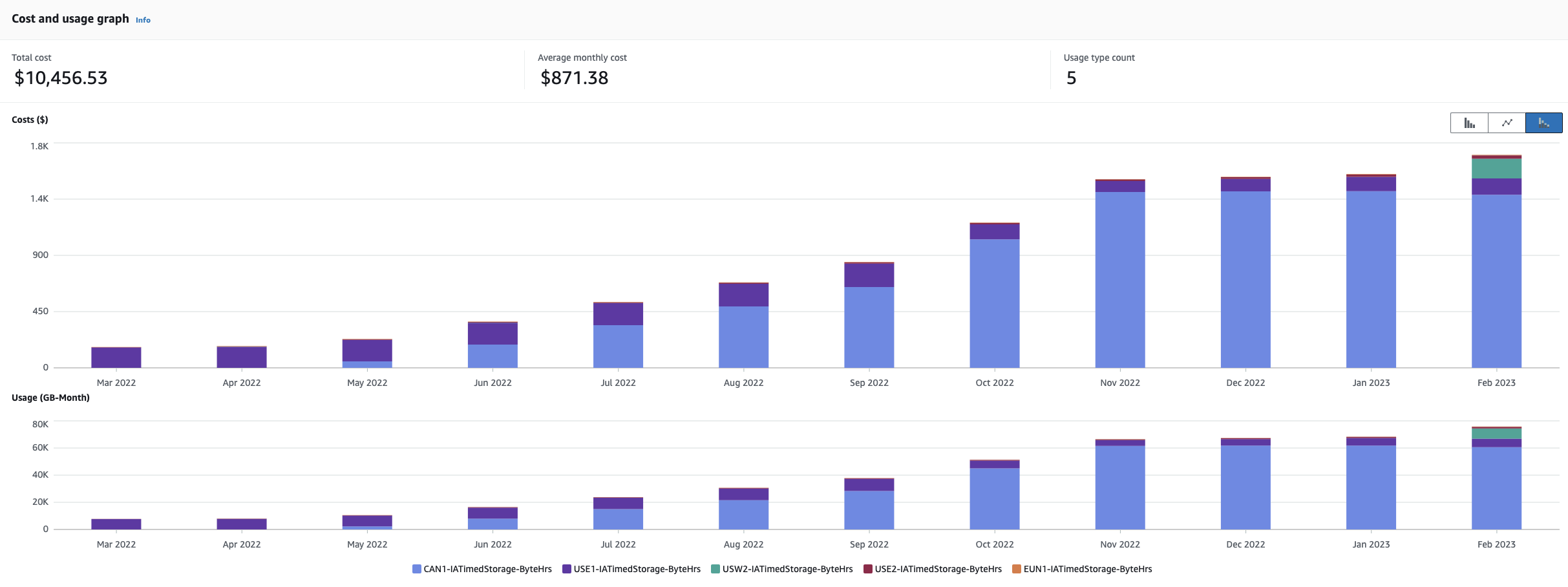Click the Costs ($) axis label

pos(30,119)
